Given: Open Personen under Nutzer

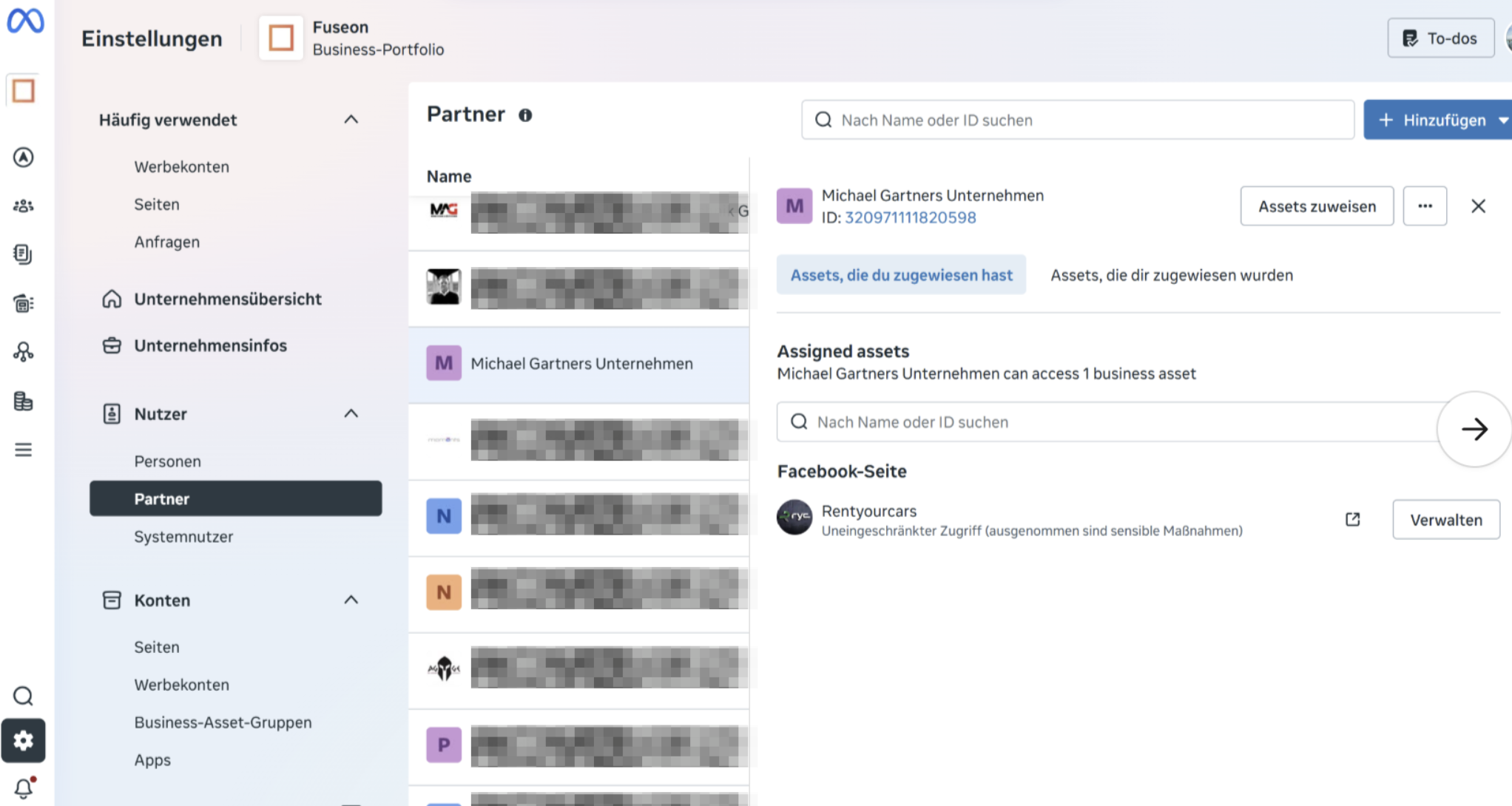Looking at the screenshot, I should pyautogui.click(x=168, y=461).
